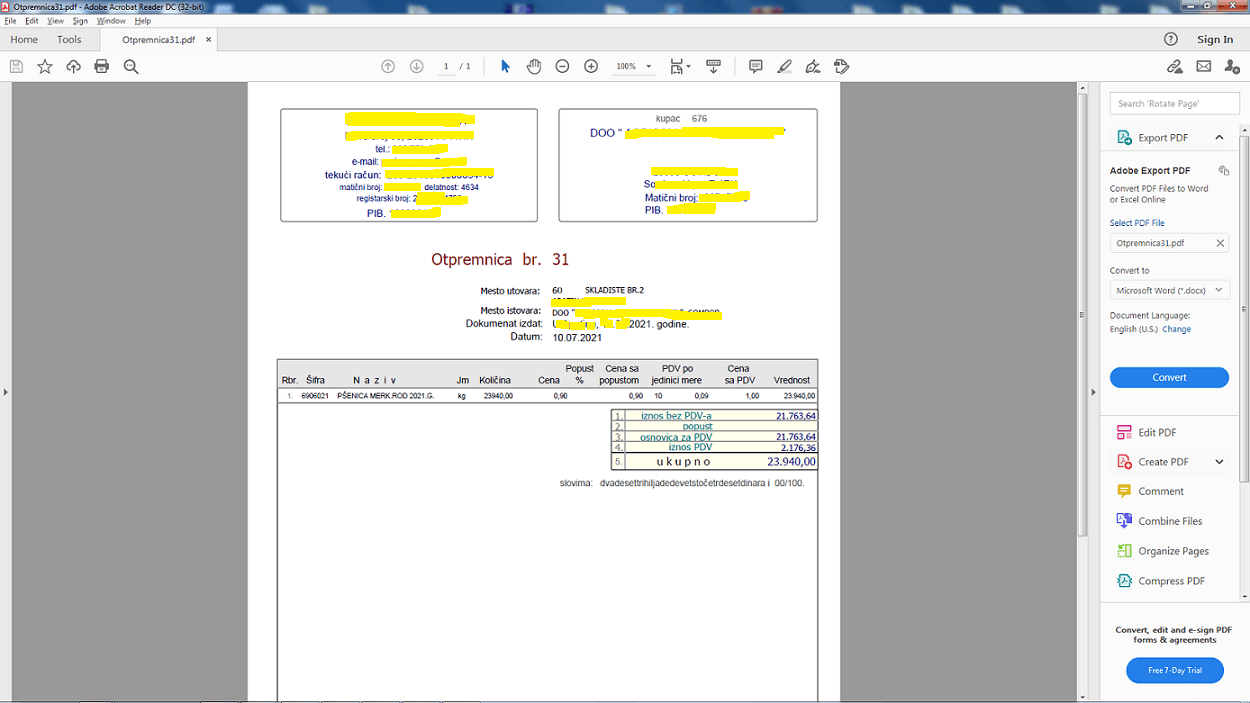Open the Help question mark icon

[x=1171, y=39]
